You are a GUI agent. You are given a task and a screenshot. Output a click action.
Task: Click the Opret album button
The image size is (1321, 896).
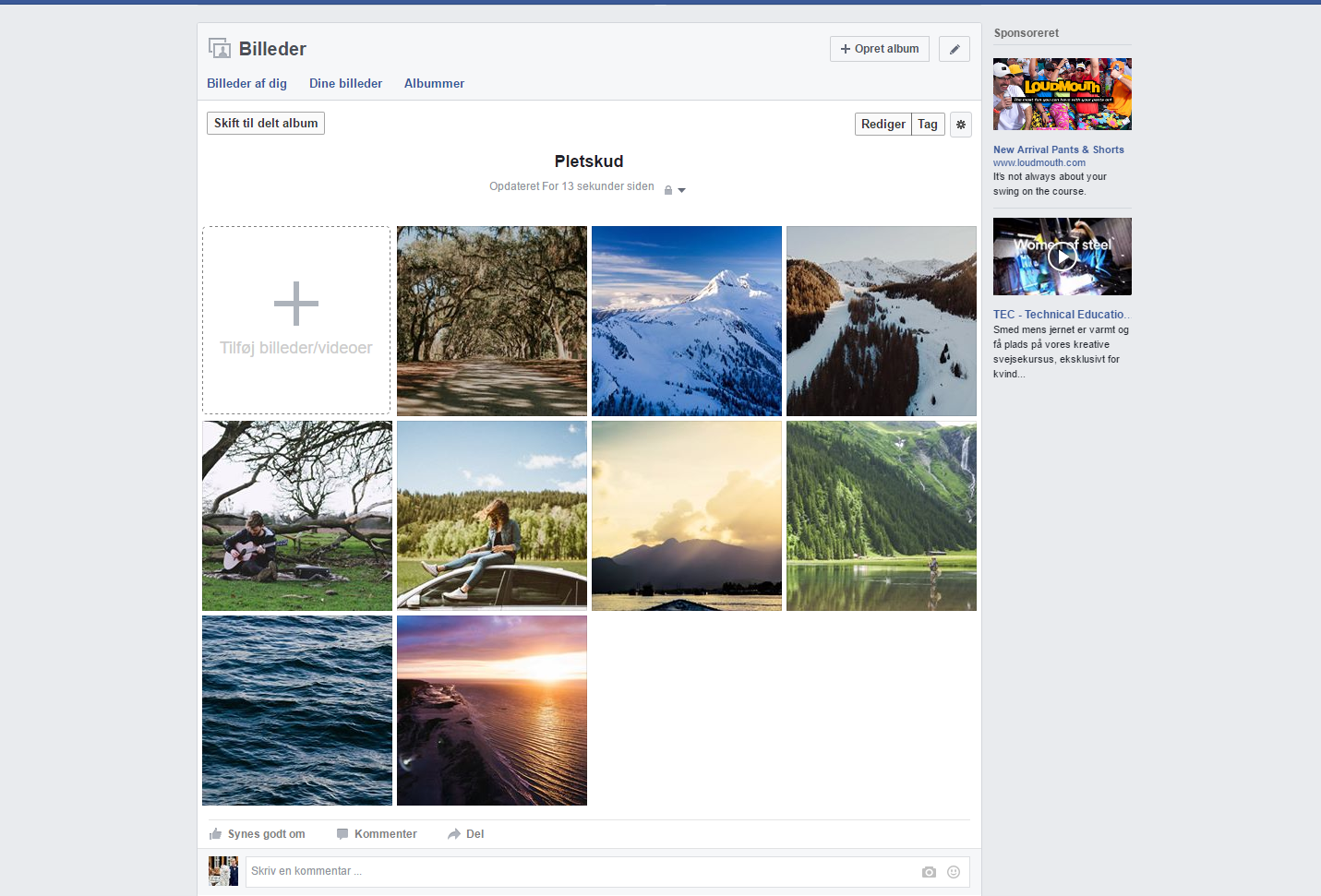click(879, 49)
